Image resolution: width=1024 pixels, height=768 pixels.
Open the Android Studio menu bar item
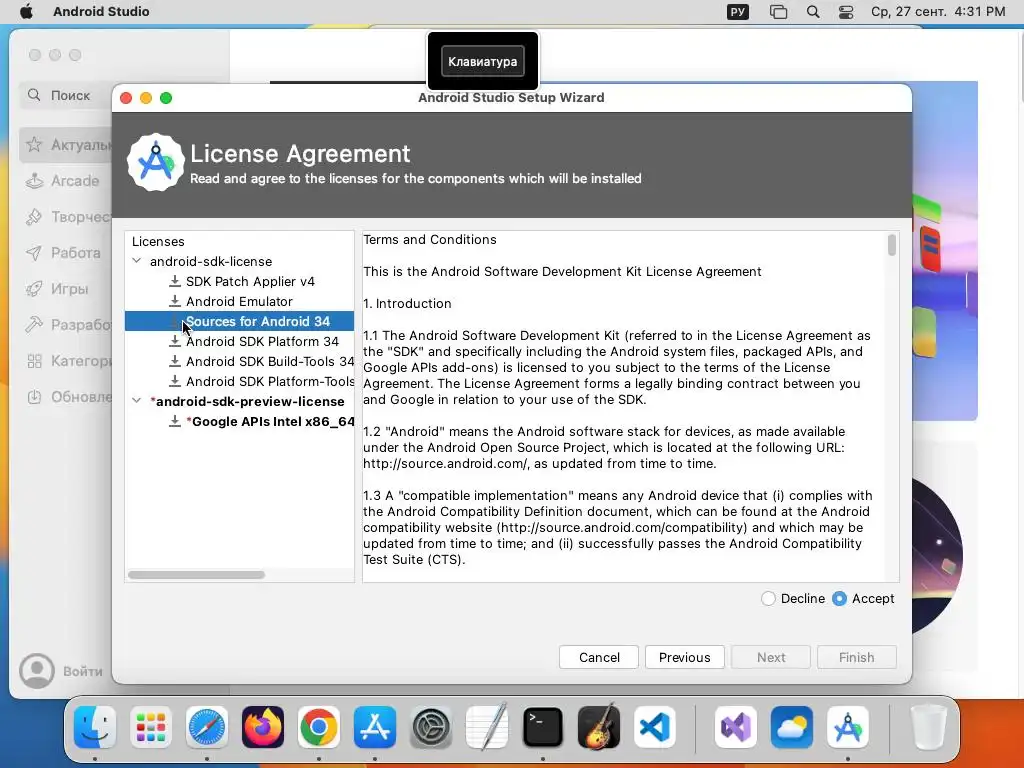coord(101,11)
